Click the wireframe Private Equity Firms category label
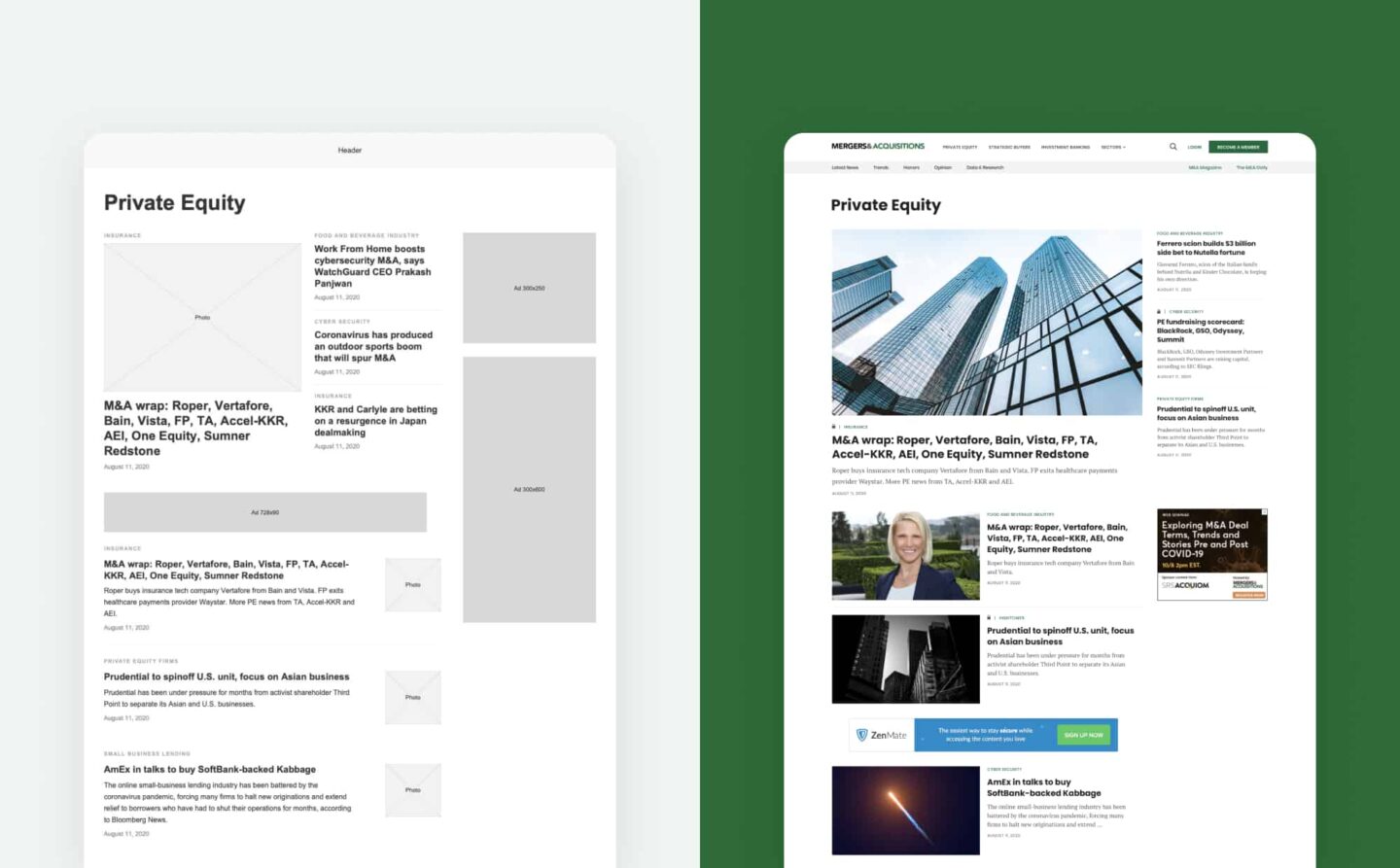The image size is (1400, 868). pos(141,661)
